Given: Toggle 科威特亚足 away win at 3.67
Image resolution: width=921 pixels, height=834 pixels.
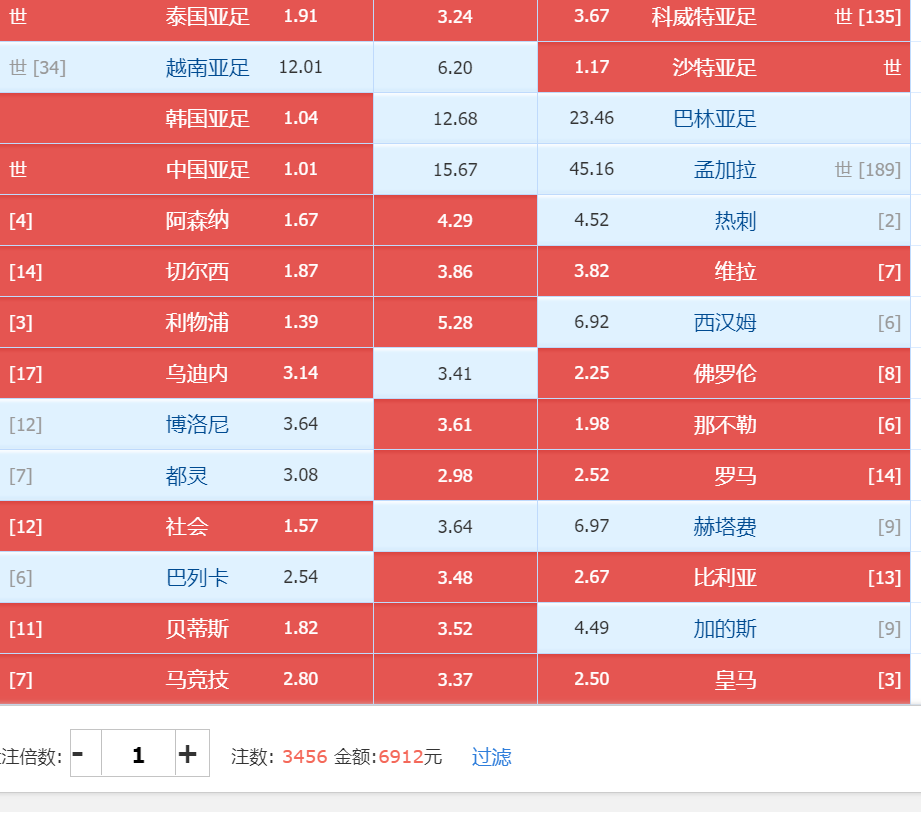Looking at the screenshot, I should coord(724,20).
